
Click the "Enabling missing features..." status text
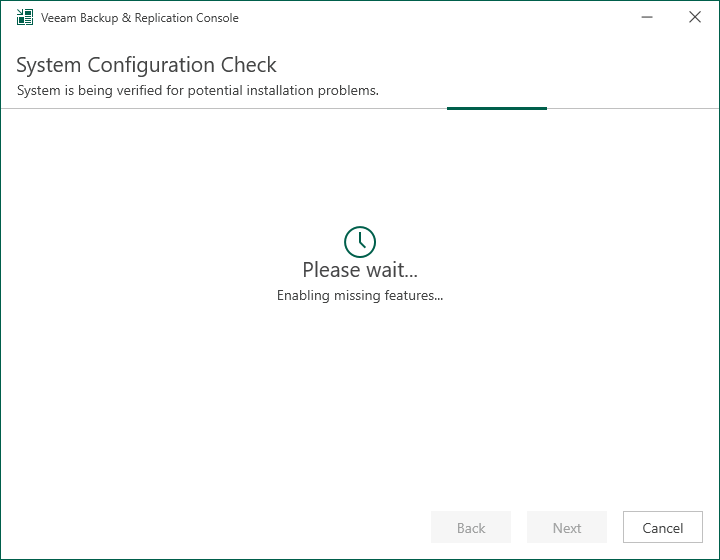360,296
